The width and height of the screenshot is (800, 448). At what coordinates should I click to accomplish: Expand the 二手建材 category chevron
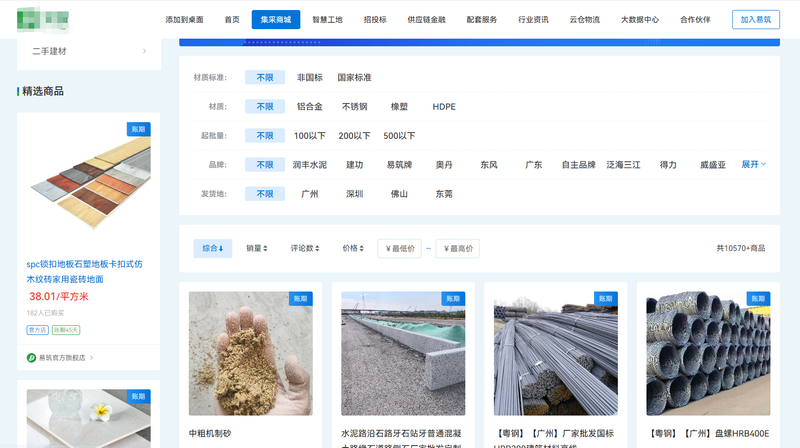pyautogui.click(x=144, y=51)
